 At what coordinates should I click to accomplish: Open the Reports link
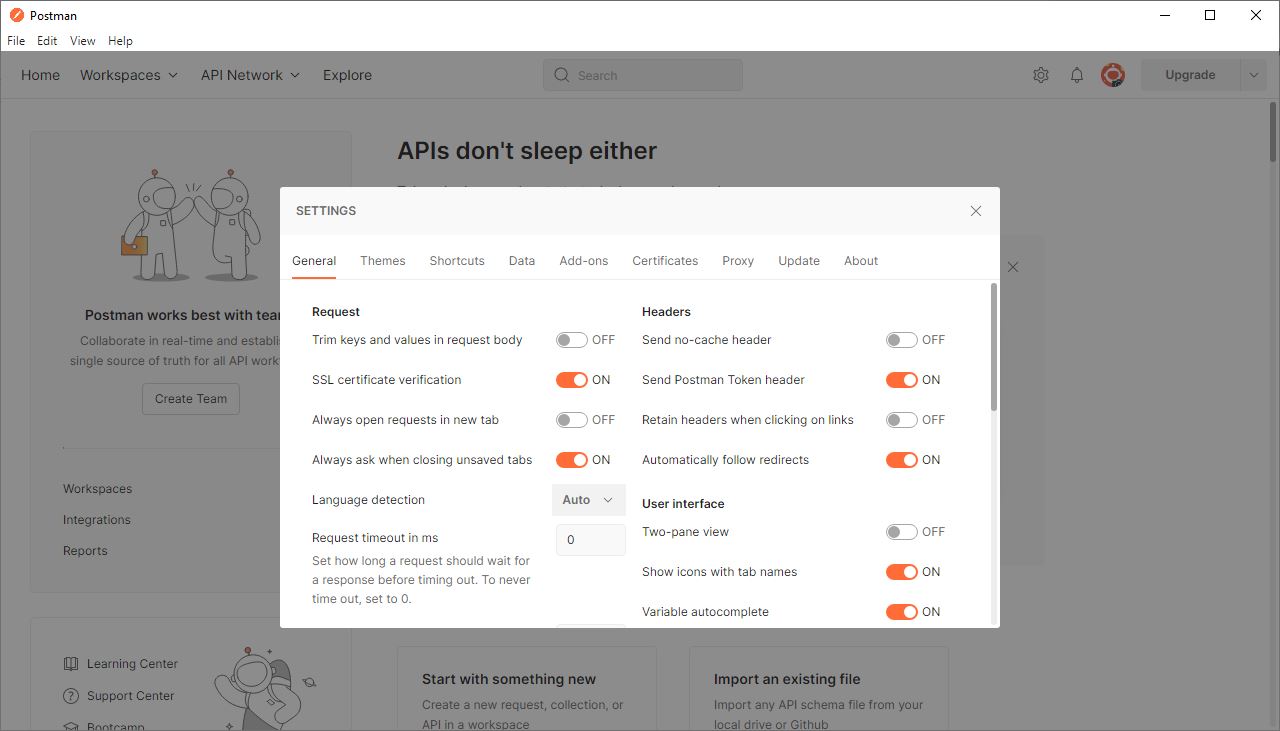point(85,551)
